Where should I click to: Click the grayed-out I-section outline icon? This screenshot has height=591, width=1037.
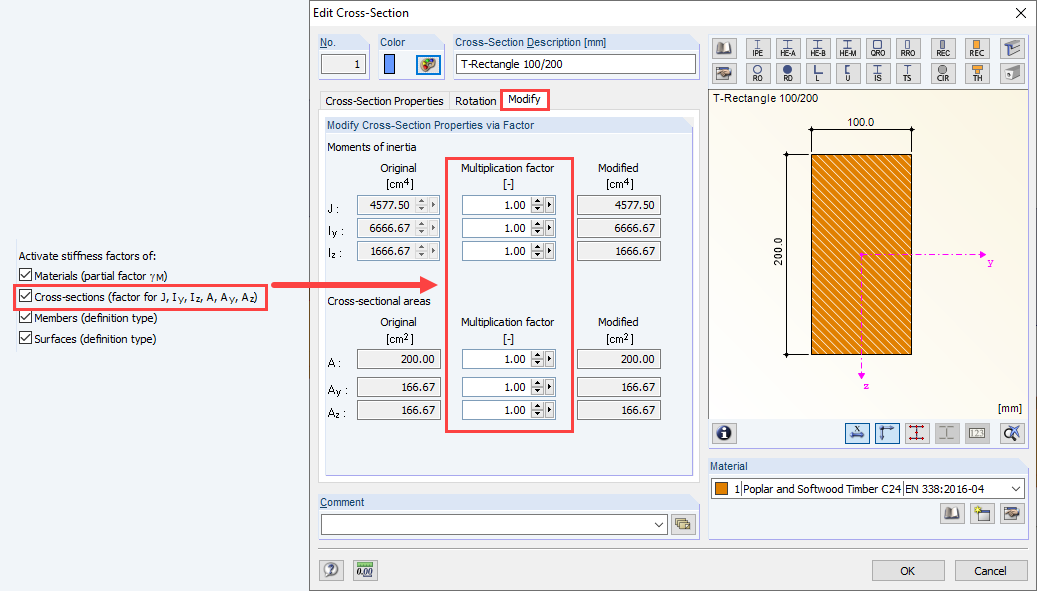click(x=947, y=433)
